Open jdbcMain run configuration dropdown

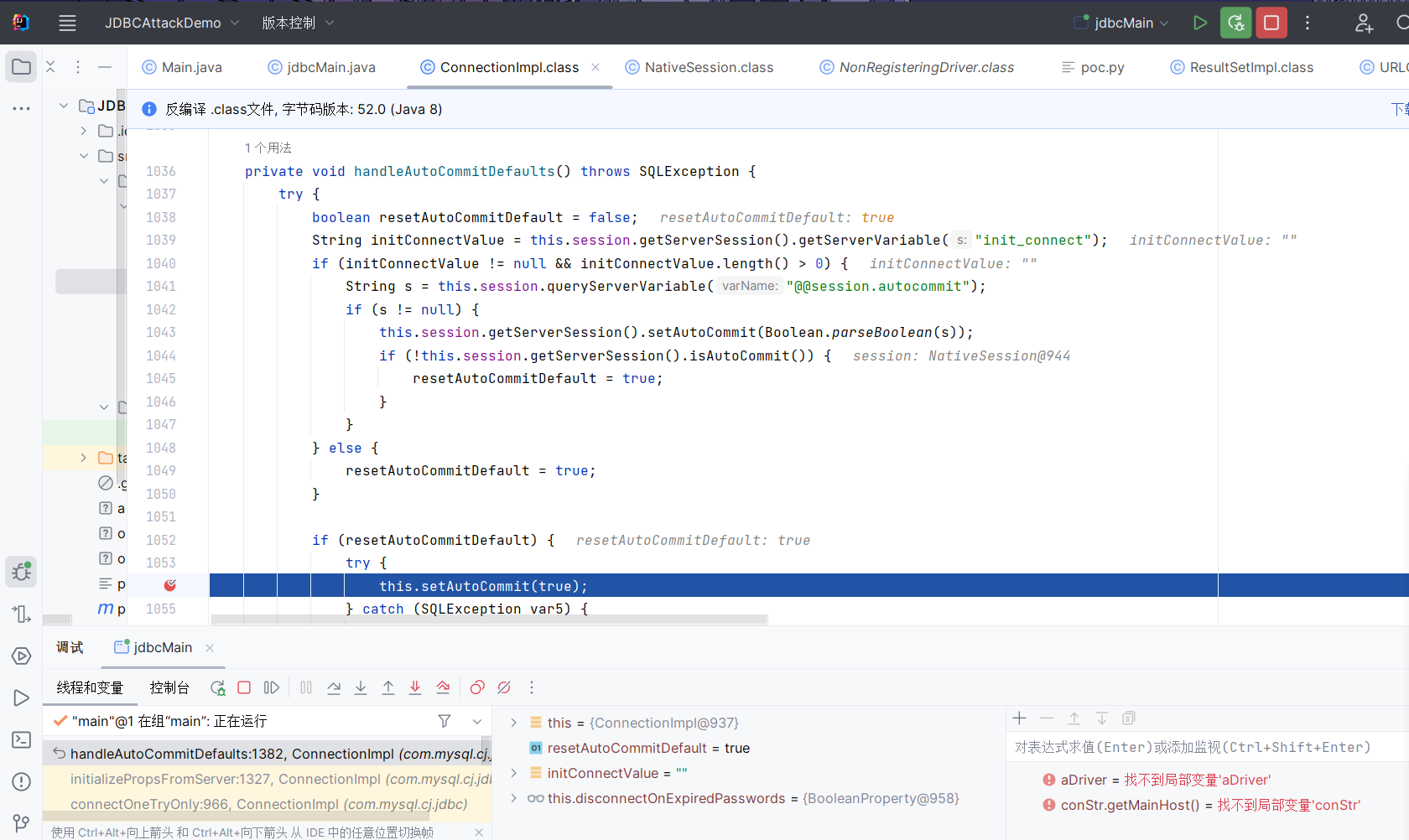1122,23
